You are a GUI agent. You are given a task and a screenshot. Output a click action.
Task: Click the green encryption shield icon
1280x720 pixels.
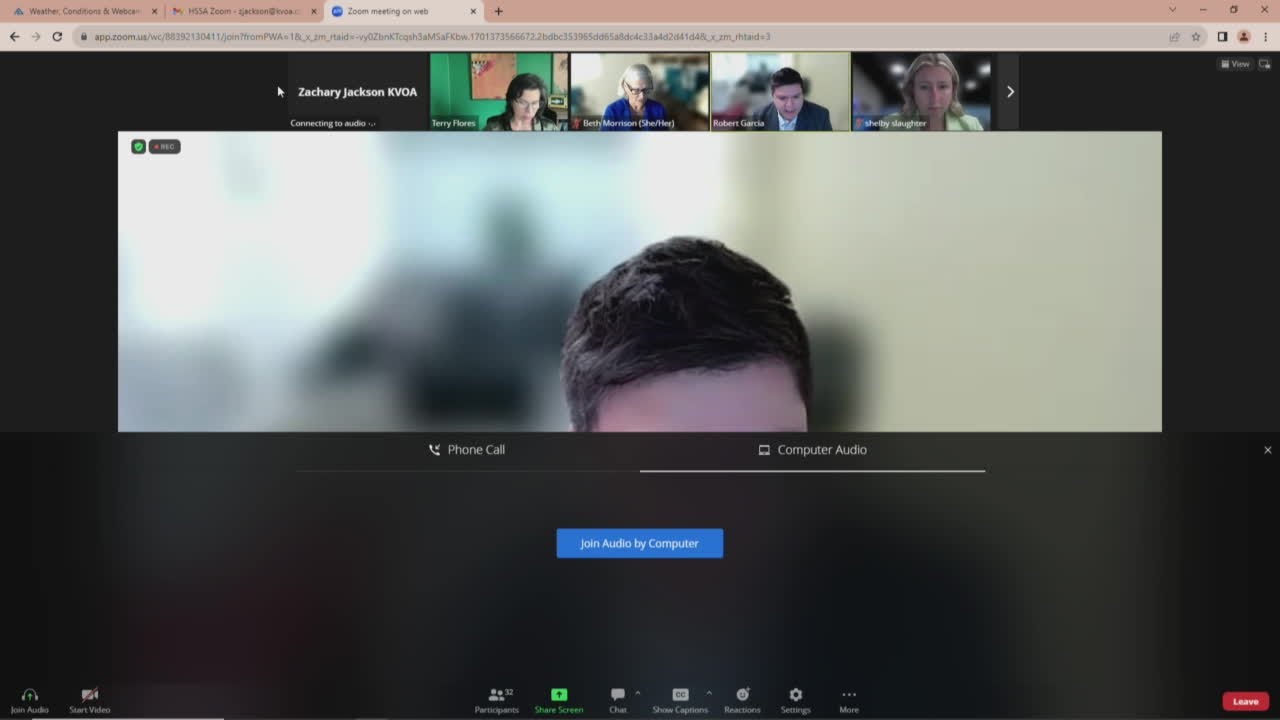[139, 147]
